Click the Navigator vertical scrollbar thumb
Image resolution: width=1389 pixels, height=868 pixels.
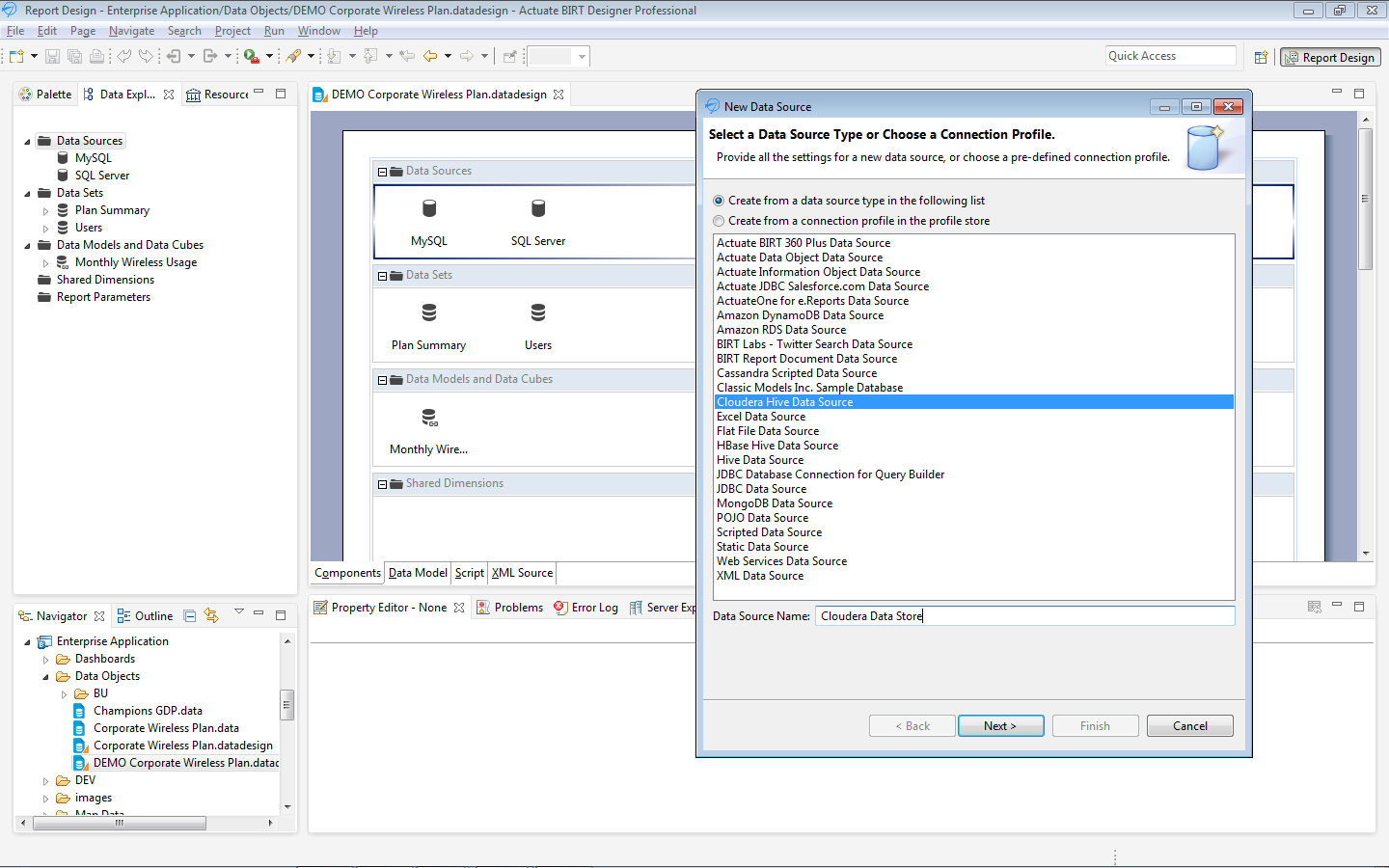pos(286,705)
